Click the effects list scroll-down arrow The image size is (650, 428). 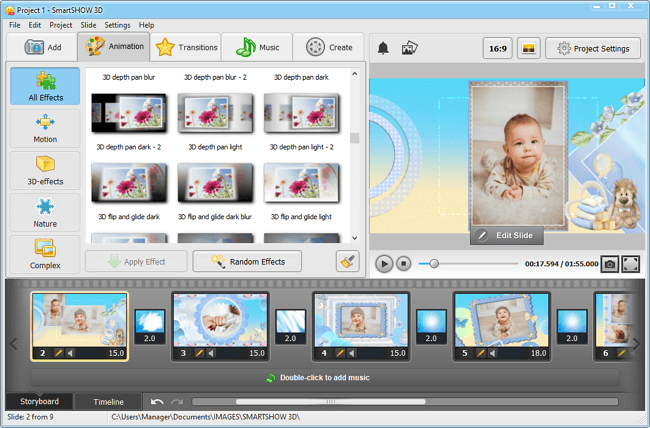pyautogui.click(x=354, y=238)
